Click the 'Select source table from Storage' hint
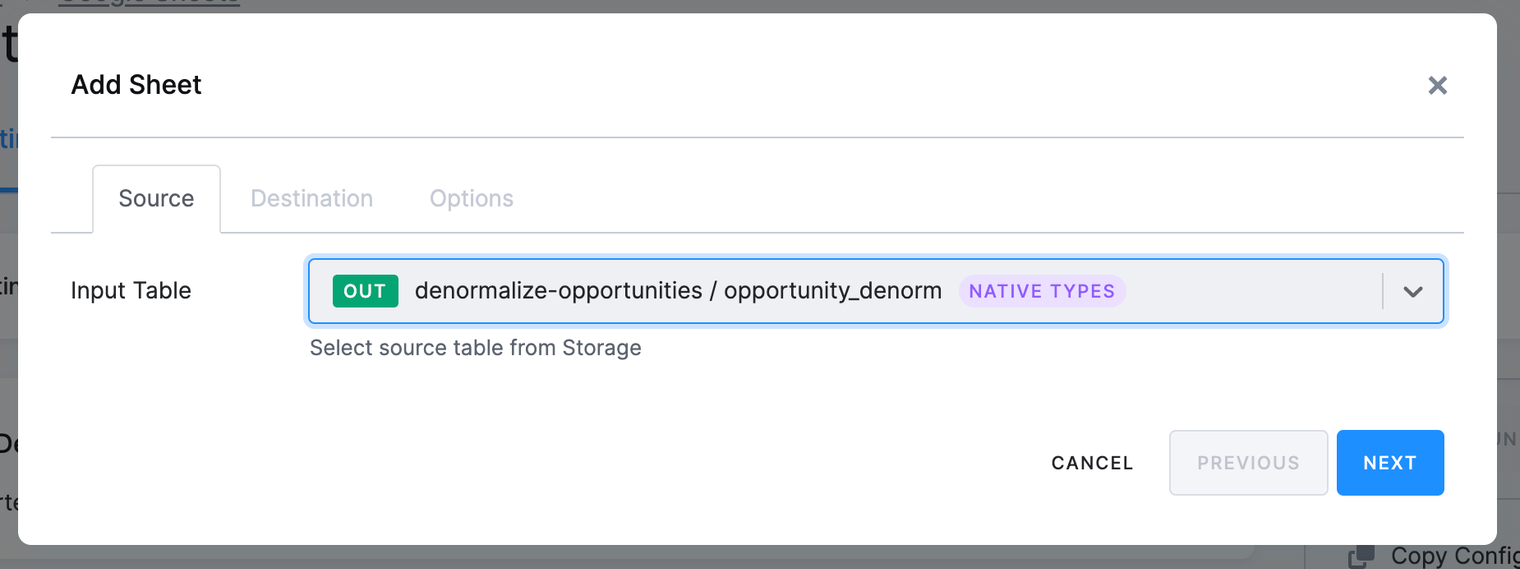 475,348
